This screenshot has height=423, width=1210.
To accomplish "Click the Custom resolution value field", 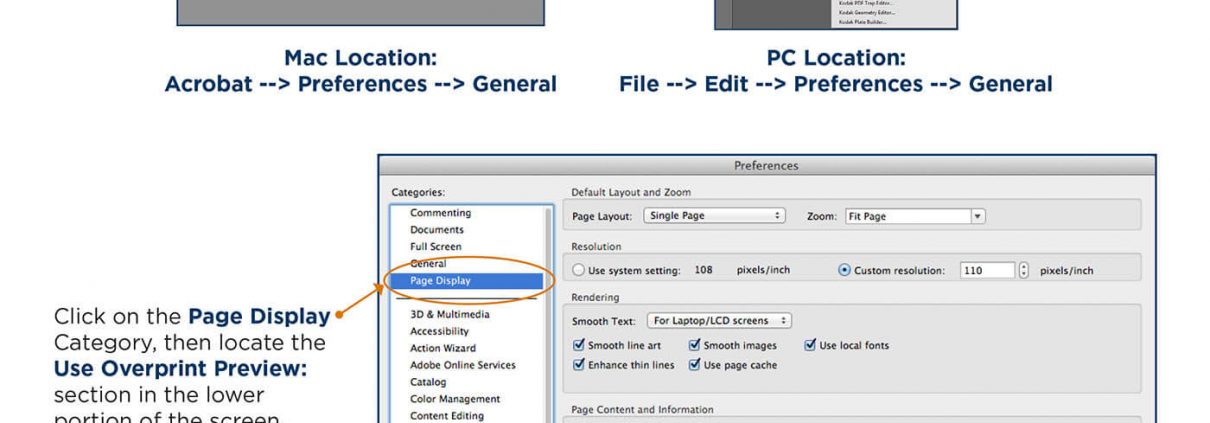I will tap(987, 270).
